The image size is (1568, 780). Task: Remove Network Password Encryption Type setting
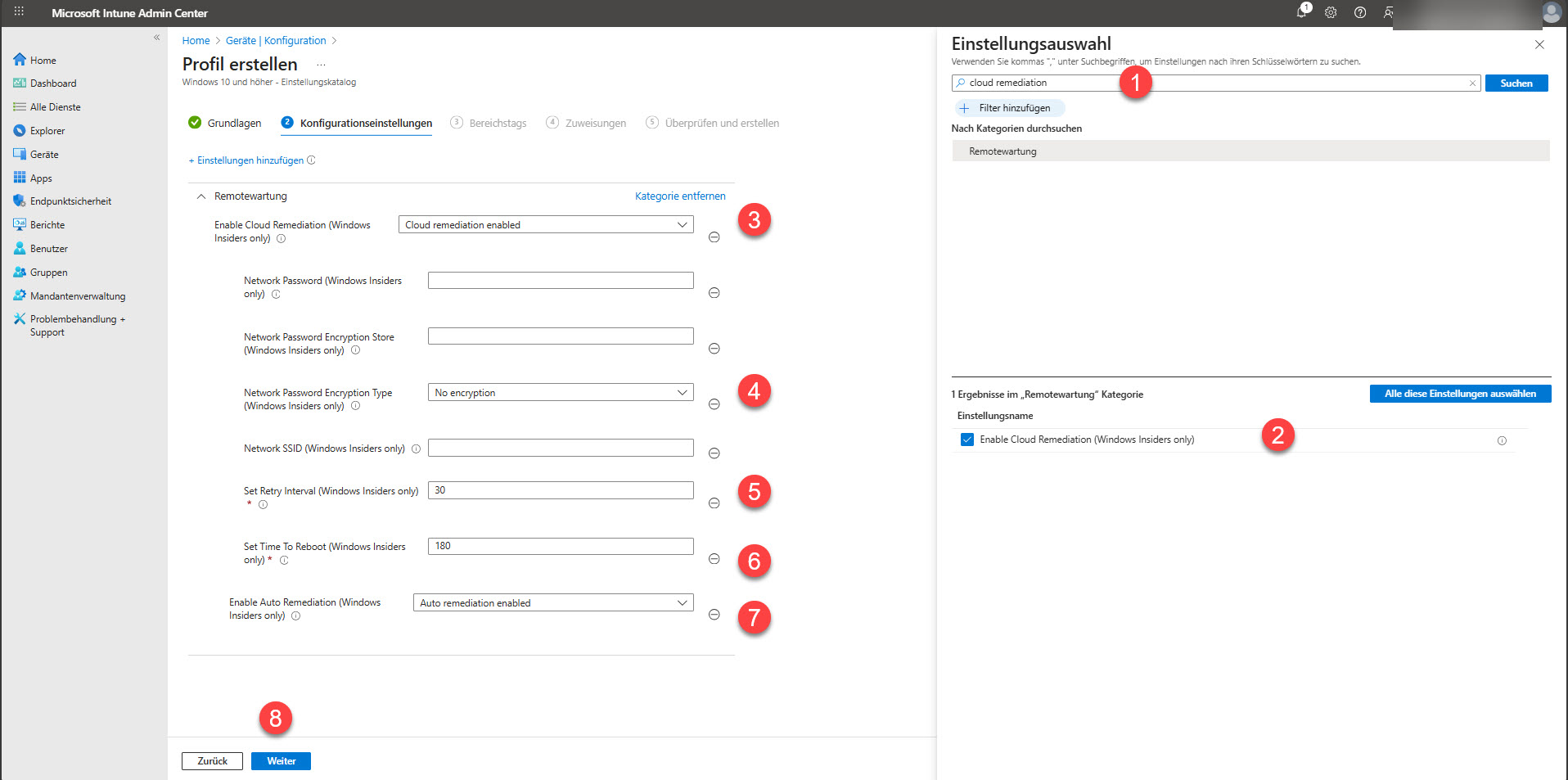click(x=714, y=404)
